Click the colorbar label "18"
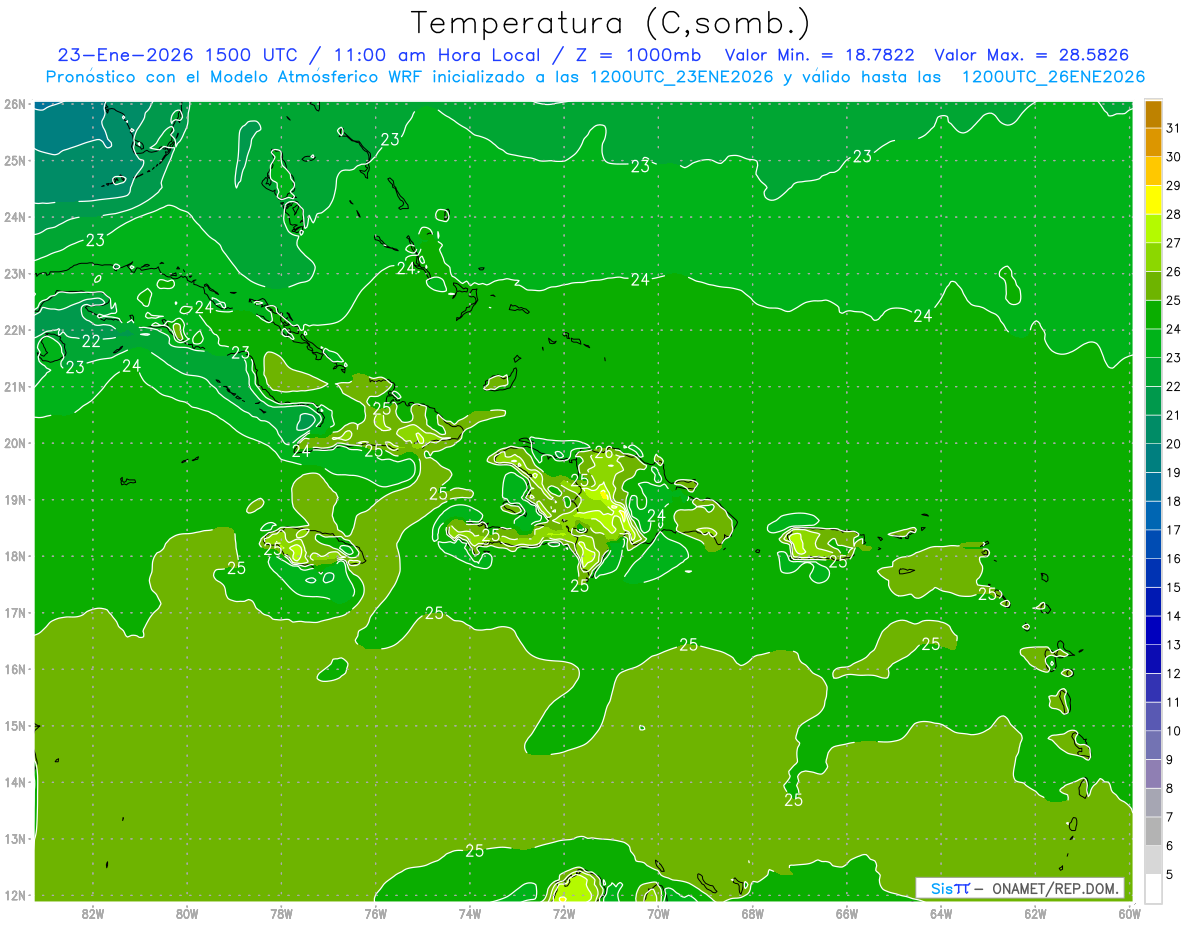This screenshot has height=927, width=1200. pyautogui.click(x=1173, y=501)
